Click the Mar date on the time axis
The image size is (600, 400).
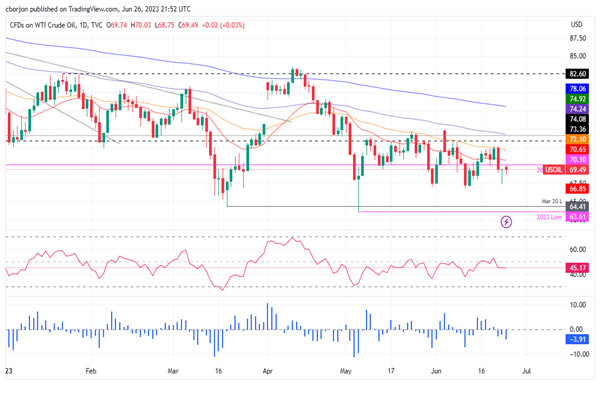tap(173, 371)
